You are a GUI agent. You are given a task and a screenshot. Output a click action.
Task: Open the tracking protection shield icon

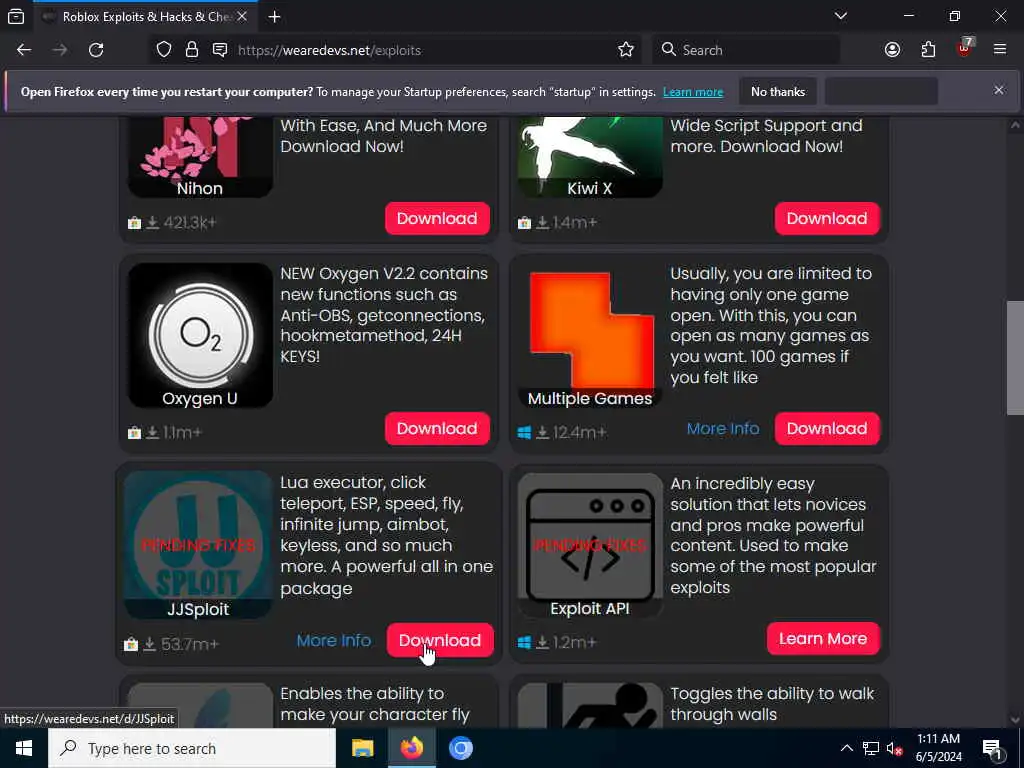[164, 50]
